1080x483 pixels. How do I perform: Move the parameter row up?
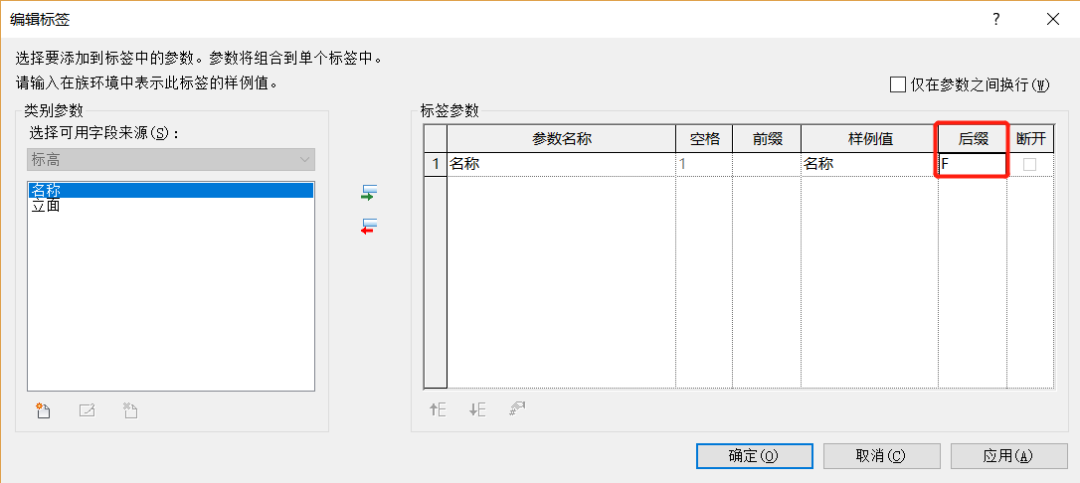tap(437, 409)
